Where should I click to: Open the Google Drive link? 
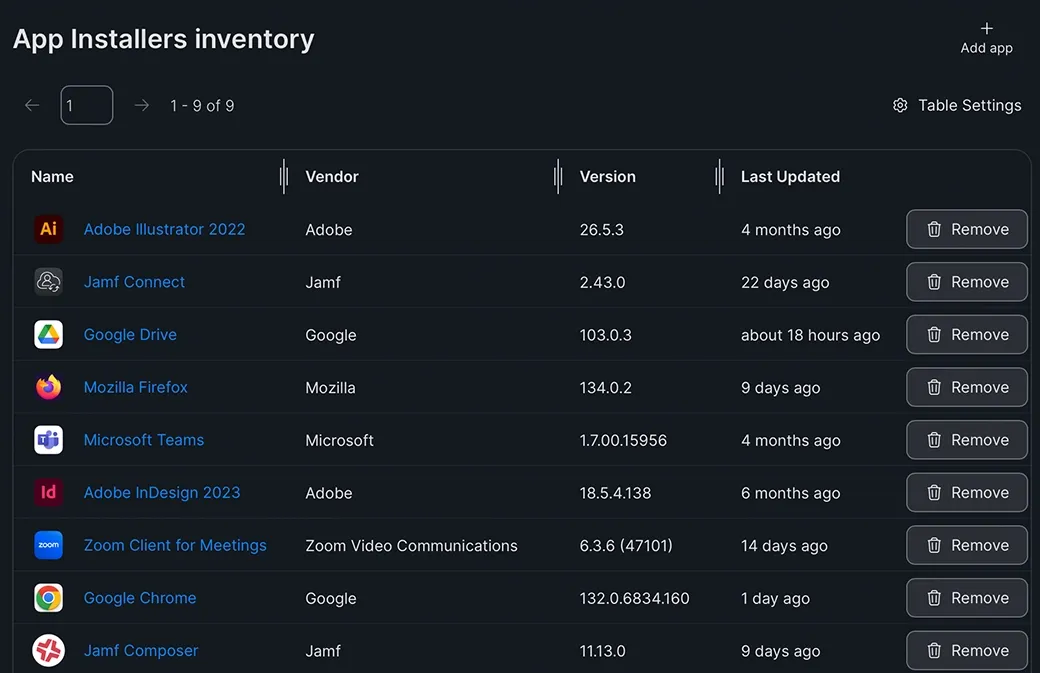tap(130, 335)
